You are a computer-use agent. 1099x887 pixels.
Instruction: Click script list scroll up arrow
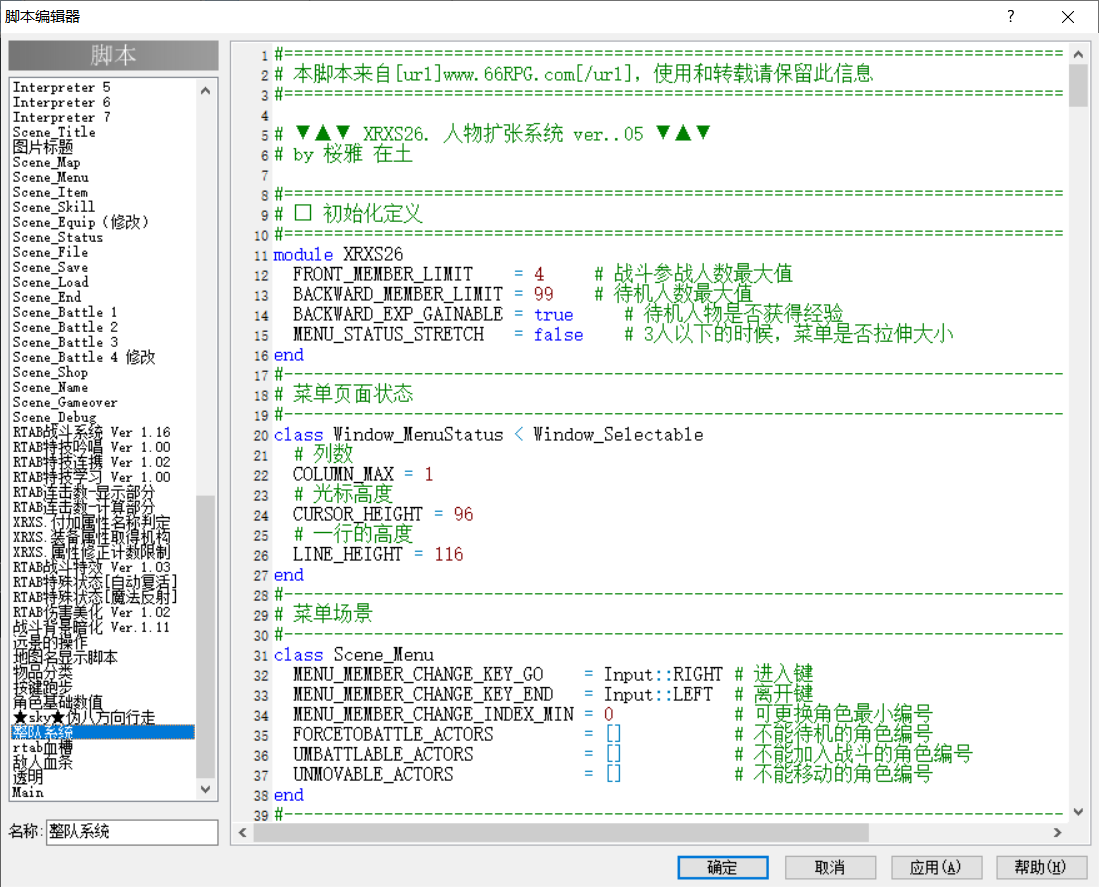pos(205,90)
